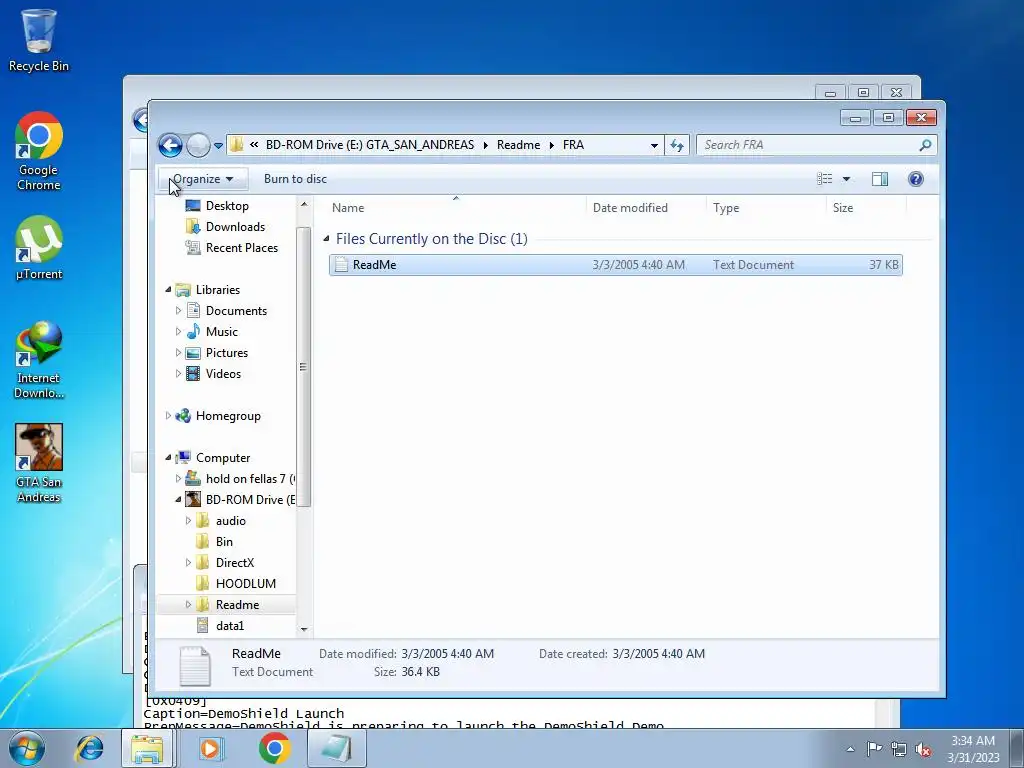The width and height of the screenshot is (1024, 768).
Task: Open the Videos library
Action: click(223, 374)
